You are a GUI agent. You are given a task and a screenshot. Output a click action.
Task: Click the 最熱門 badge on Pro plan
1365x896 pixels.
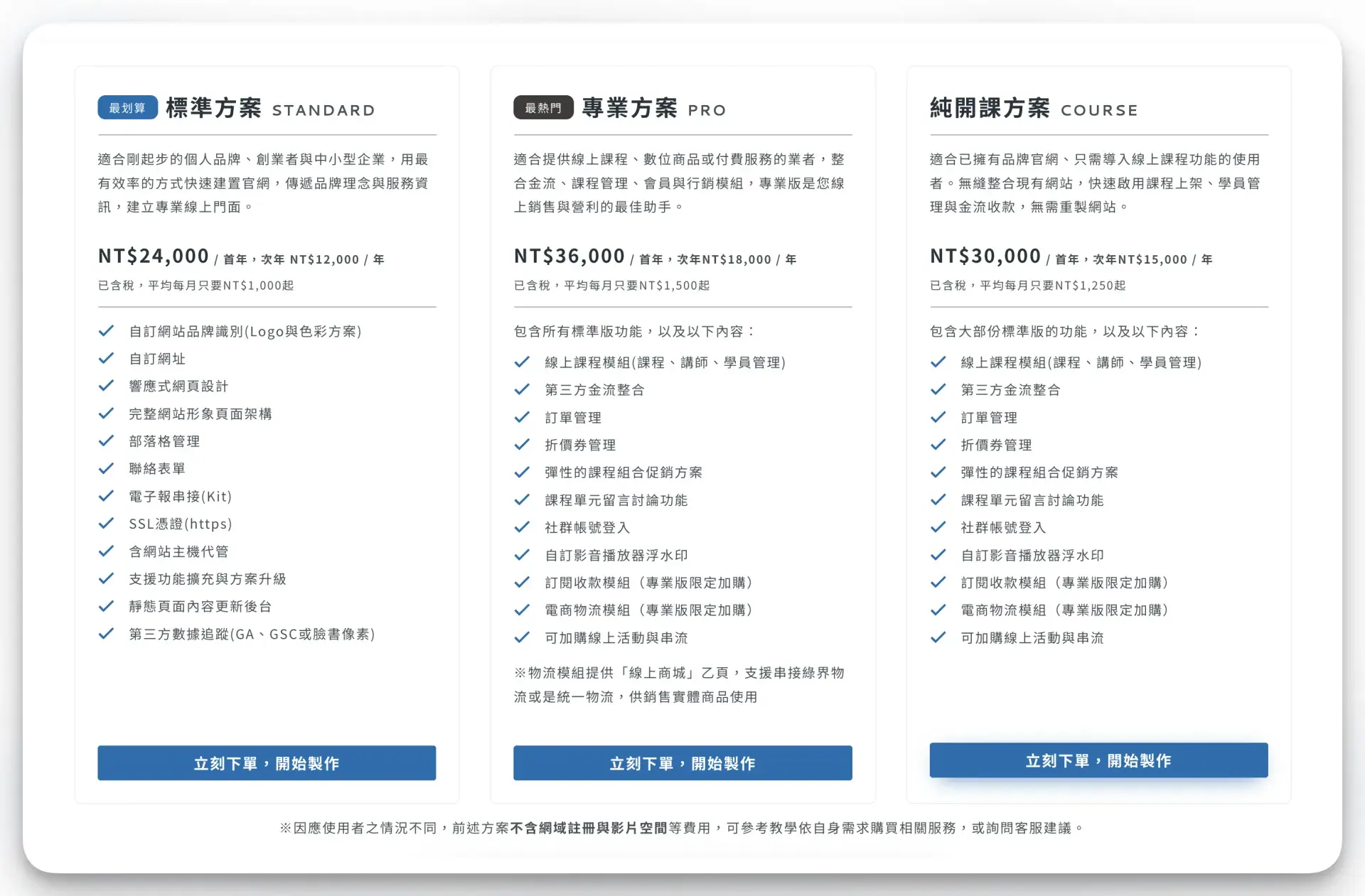coord(542,107)
